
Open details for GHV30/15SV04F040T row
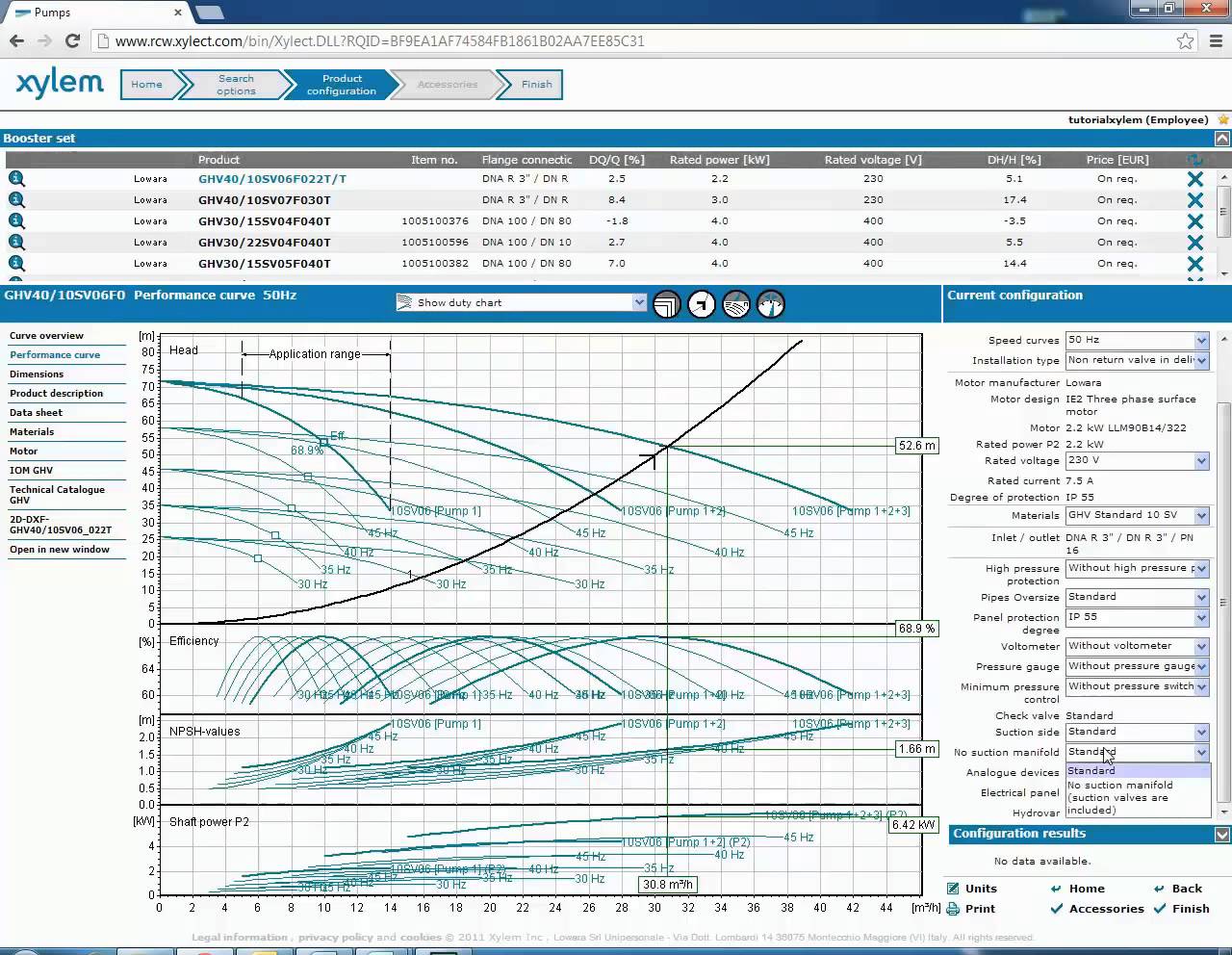click(x=16, y=220)
